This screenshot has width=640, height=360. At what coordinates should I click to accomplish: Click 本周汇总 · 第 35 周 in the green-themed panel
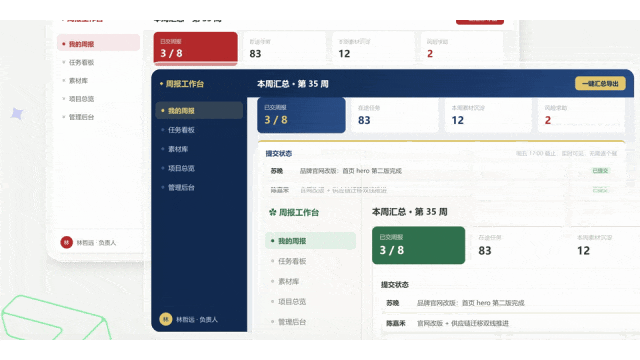(409, 212)
